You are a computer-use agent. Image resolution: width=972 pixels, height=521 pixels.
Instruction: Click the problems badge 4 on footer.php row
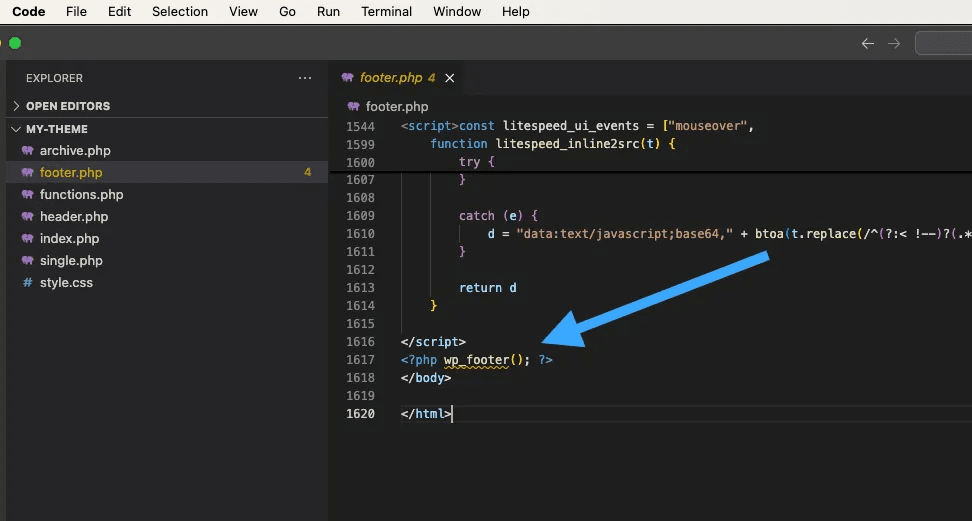[x=307, y=172]
